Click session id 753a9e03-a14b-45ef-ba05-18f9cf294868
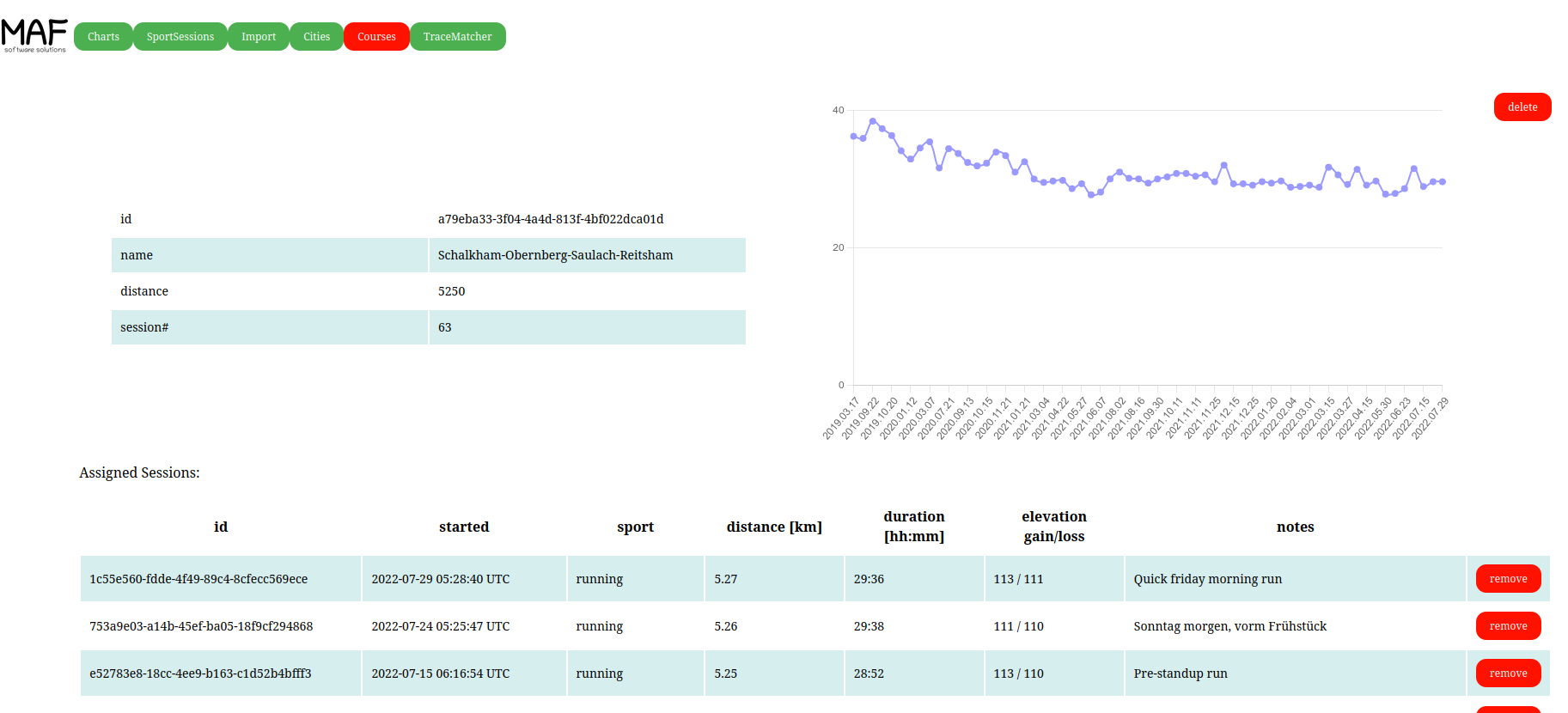This screenshot has width=1568, height=713. click(201, 626)
